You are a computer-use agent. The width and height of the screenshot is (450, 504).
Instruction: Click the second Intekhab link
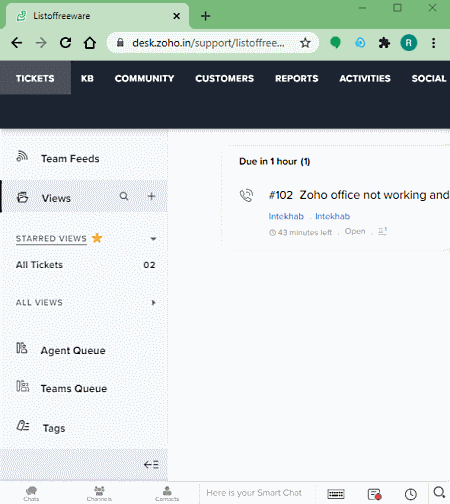pyautogui.click(x=332, y=216)
